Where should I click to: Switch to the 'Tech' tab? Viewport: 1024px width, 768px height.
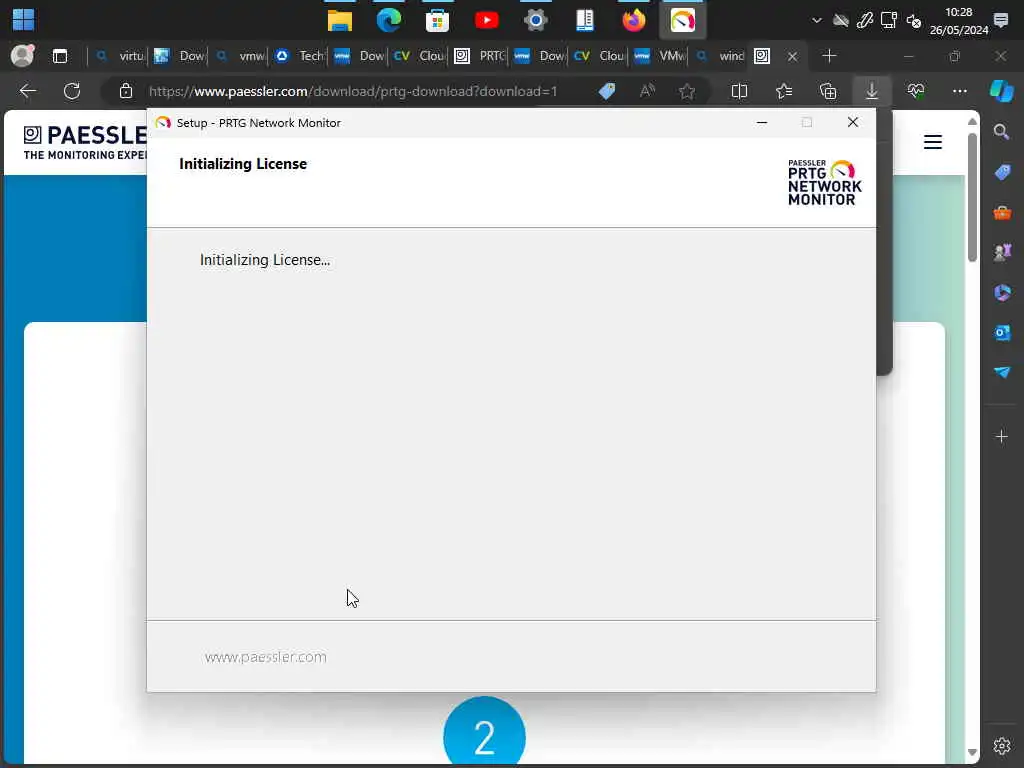pos(299,56)
